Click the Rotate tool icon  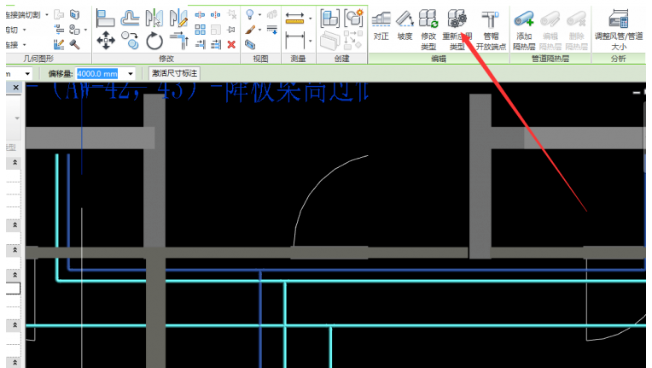click(155, 41)
